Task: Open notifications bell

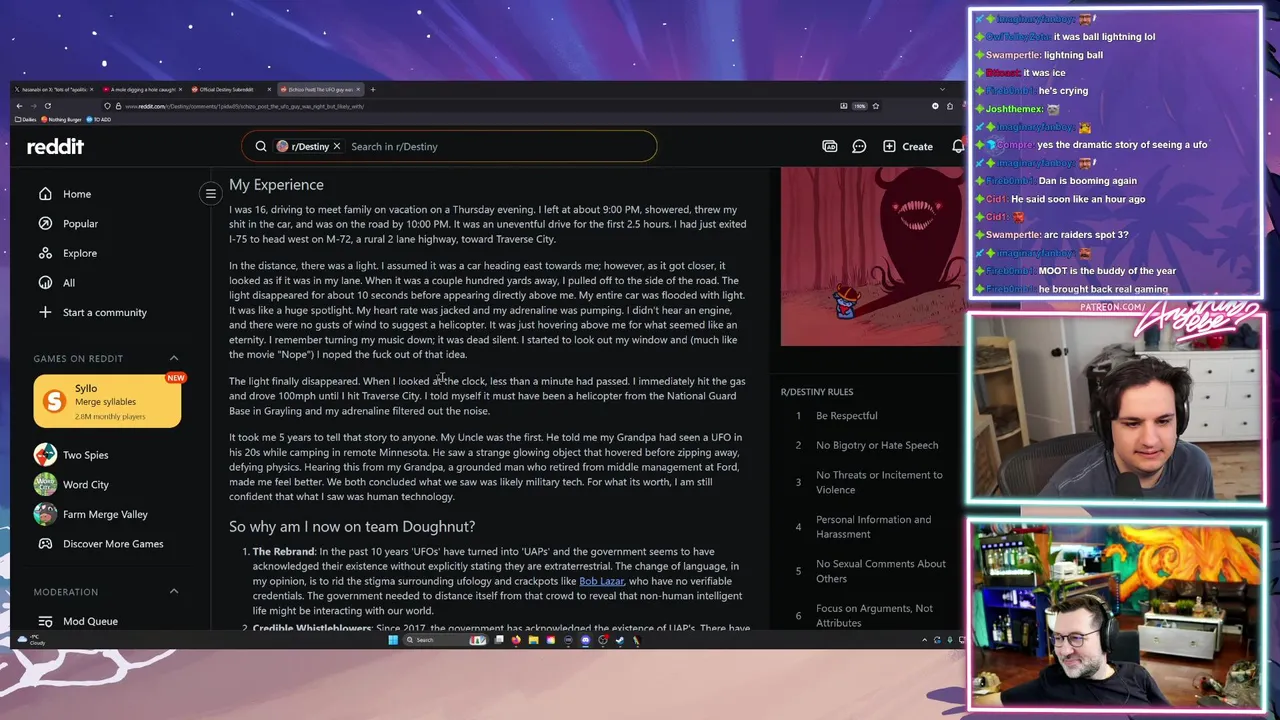Action: pos(958,146)
